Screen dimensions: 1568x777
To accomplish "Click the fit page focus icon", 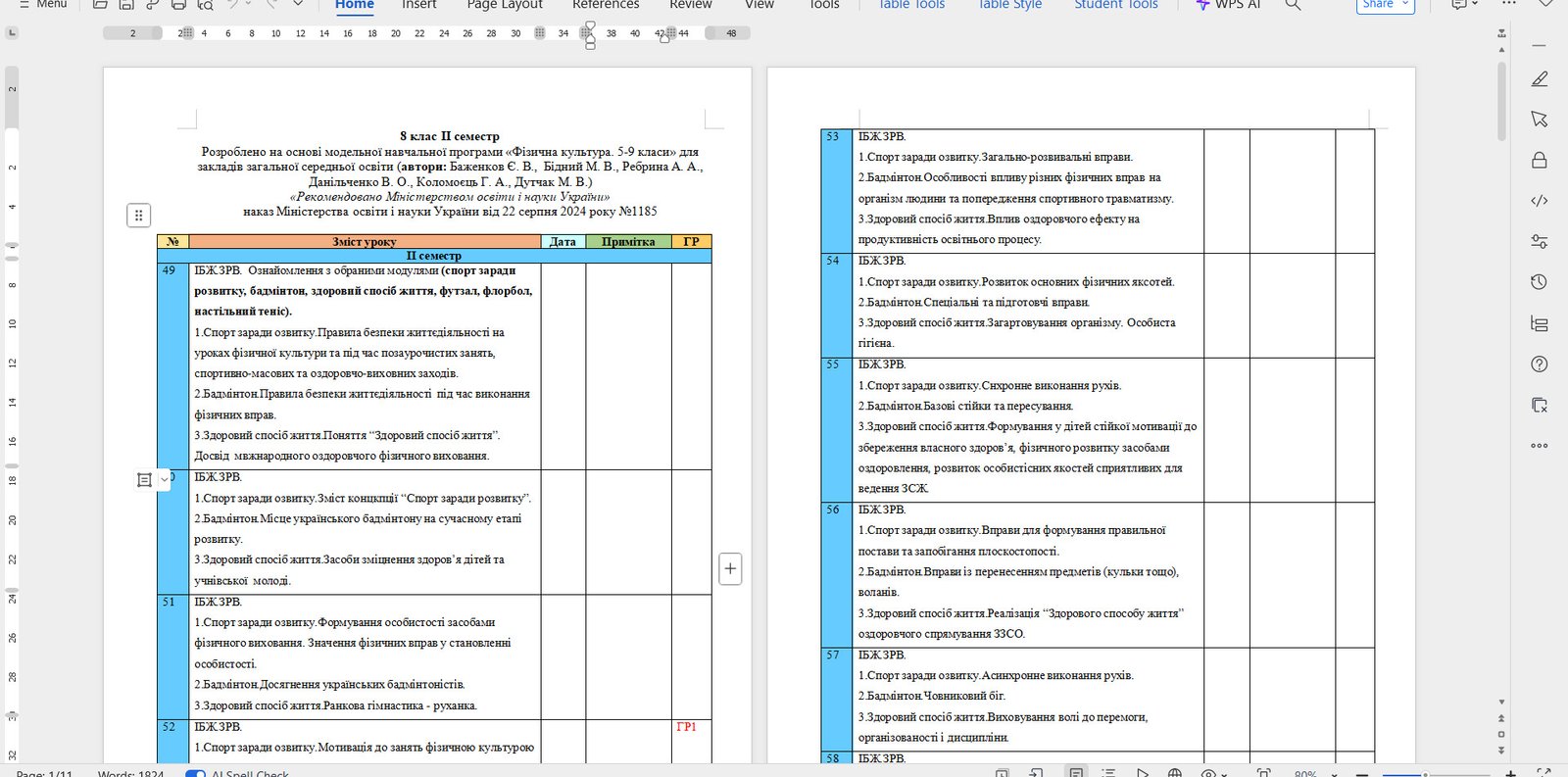I will click(x=1264, y=773).
